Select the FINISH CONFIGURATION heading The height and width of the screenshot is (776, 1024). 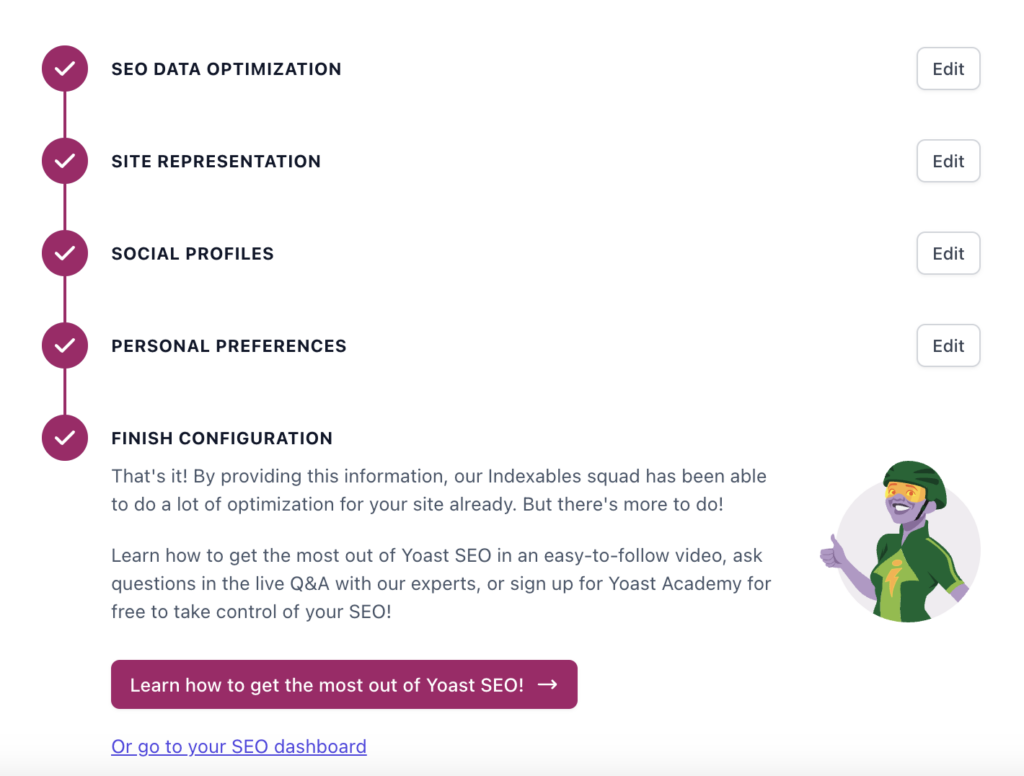click(x=222, y=438)
